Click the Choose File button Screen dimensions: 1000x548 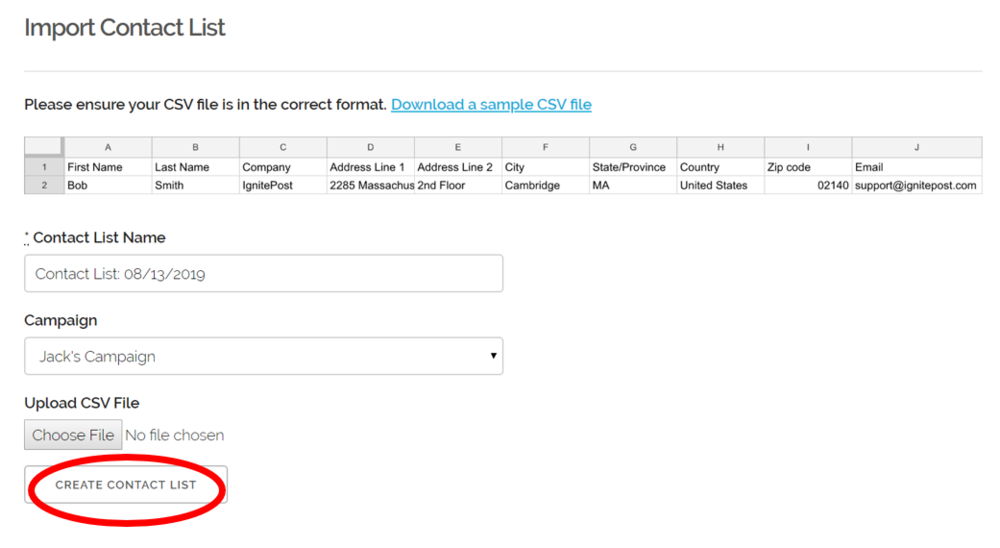tap(73, 435)
